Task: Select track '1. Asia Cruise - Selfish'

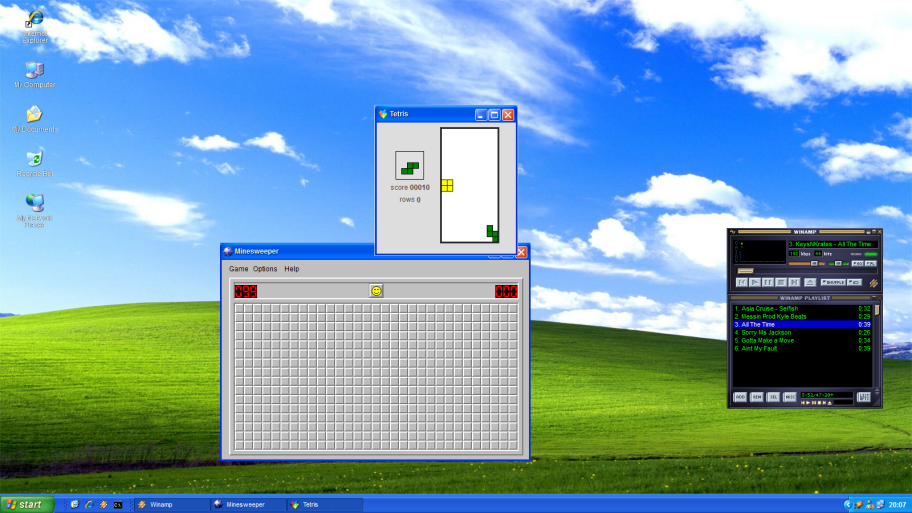Action: click(803, 308)
